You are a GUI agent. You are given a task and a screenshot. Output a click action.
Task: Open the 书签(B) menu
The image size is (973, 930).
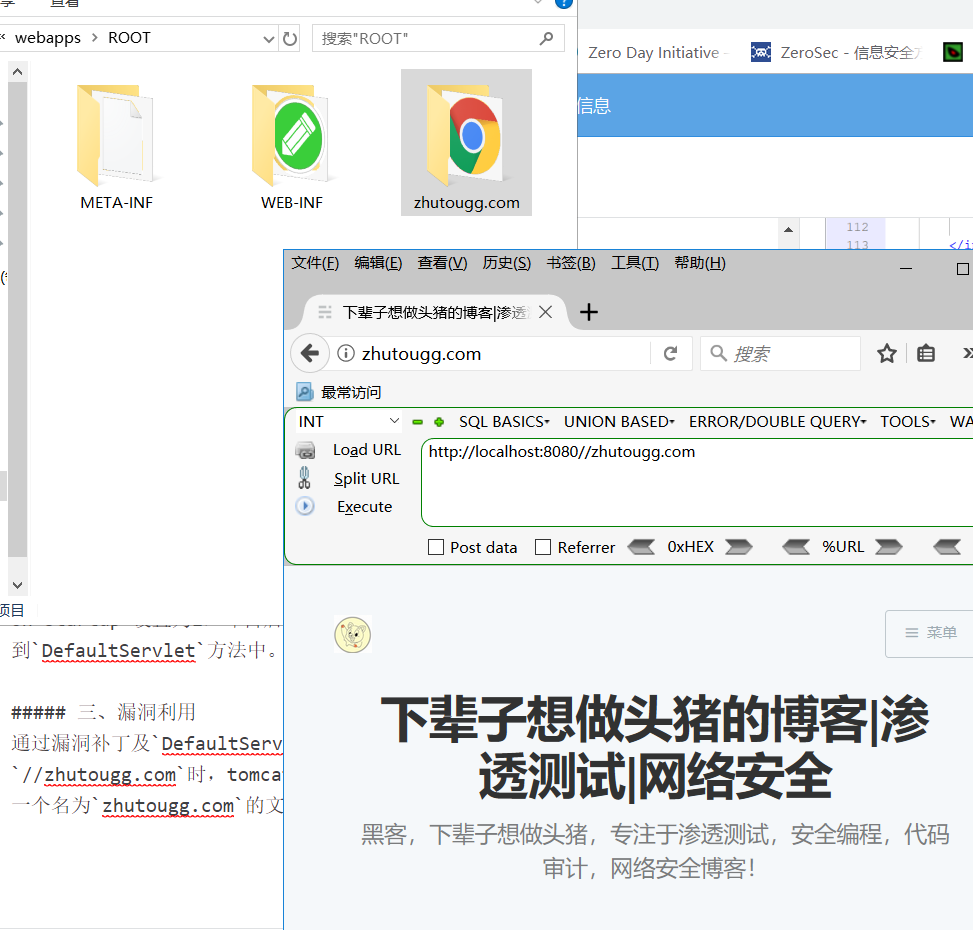point(571,262)
